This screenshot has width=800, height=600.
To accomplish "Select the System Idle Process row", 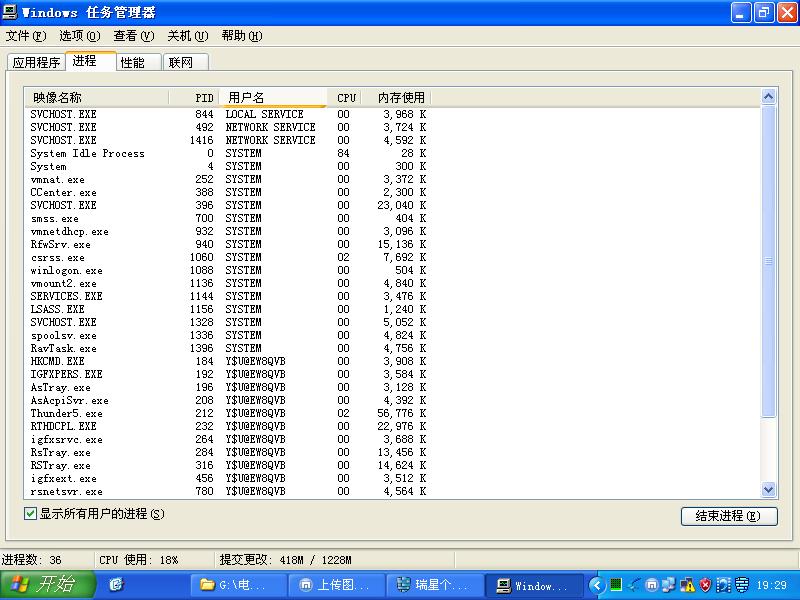I will pos(229,153).
